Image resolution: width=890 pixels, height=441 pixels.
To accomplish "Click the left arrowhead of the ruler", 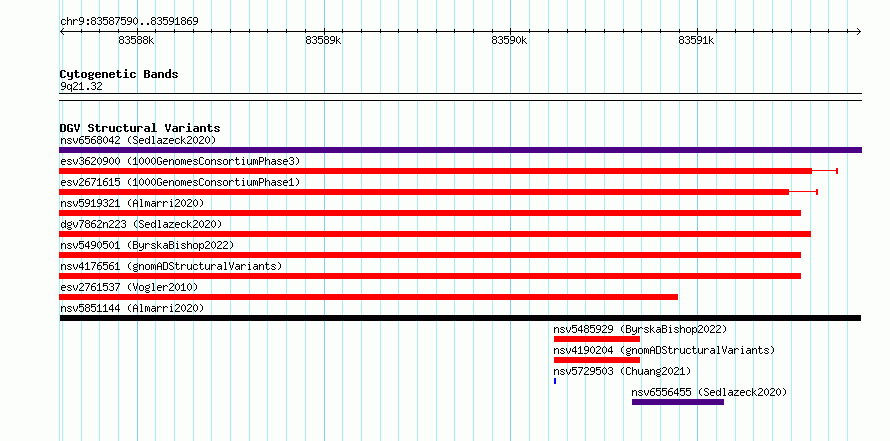I will point(62,31).
